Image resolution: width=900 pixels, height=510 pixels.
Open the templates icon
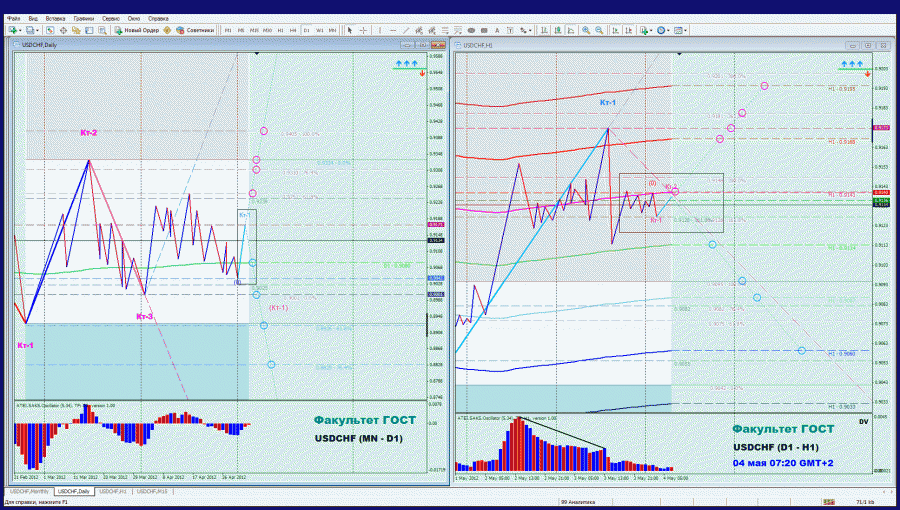click(x=678, y=30)
